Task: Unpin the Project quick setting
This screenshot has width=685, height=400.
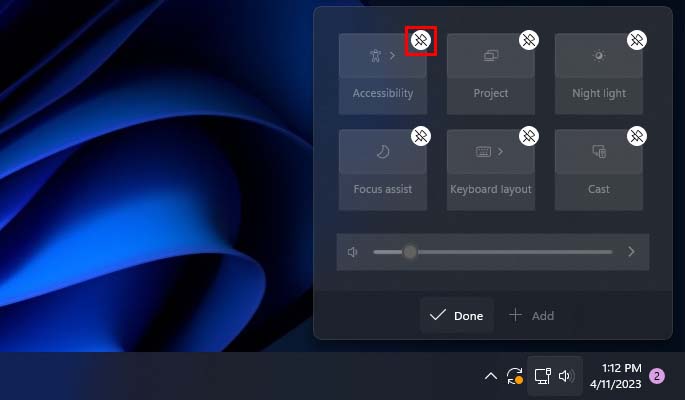Action: tap(529, 40)
